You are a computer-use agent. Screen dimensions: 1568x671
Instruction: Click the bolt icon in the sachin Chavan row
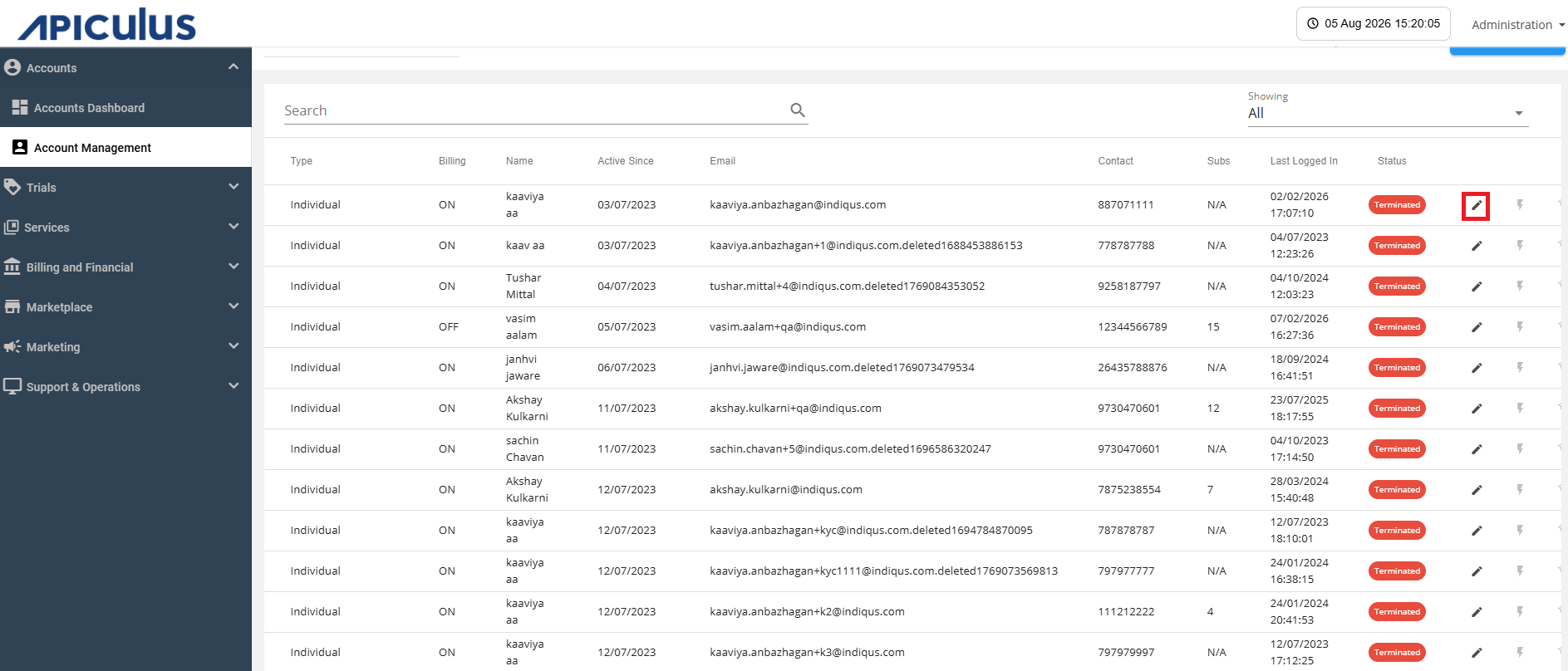[1520, 449]
